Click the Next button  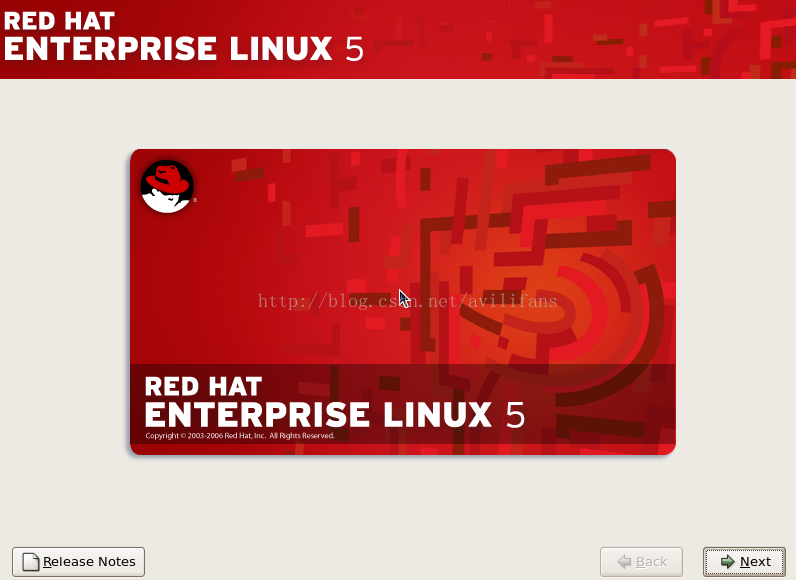tap(744, 562)
